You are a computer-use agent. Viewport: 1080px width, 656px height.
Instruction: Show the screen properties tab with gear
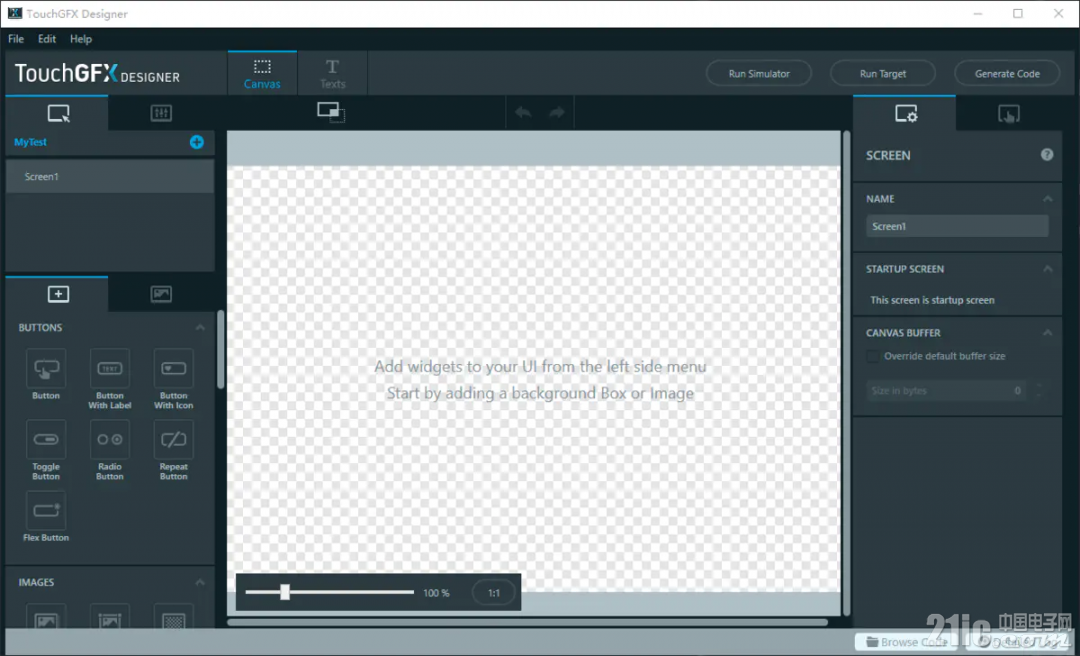(905, 113)
